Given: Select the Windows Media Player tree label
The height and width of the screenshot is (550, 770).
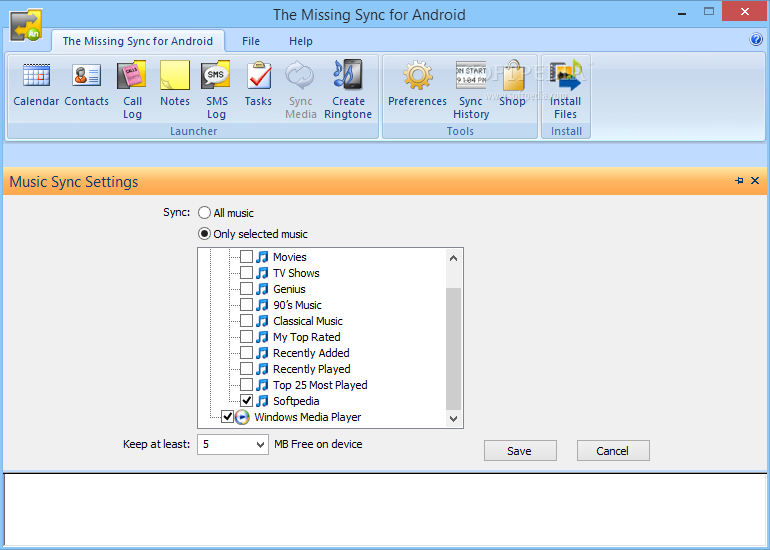Looking at the screenshot, I should [307, 417].
